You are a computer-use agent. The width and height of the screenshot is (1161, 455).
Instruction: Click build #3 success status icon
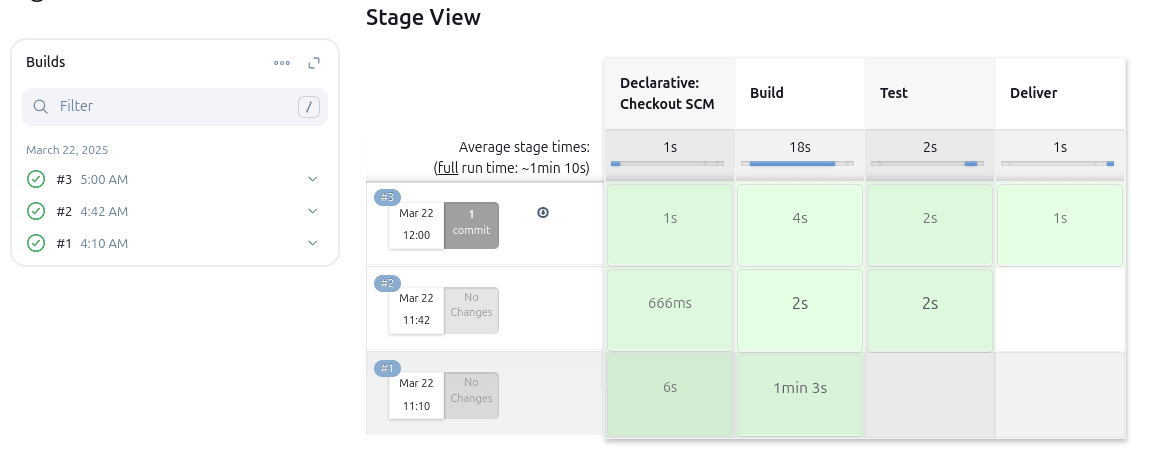click(36, 179)
